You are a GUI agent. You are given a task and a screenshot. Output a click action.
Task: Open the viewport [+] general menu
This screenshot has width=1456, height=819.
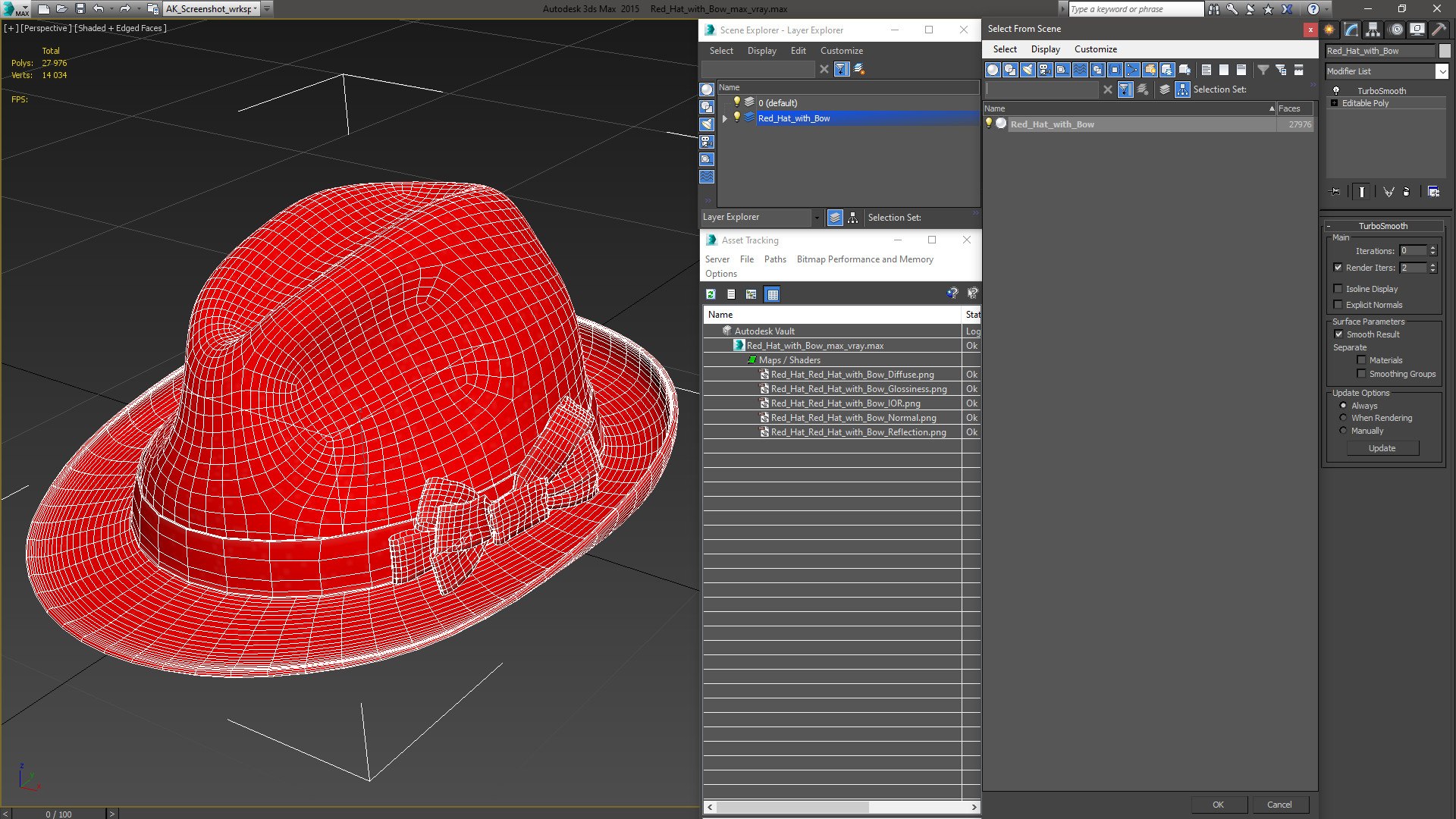[11, 28]
